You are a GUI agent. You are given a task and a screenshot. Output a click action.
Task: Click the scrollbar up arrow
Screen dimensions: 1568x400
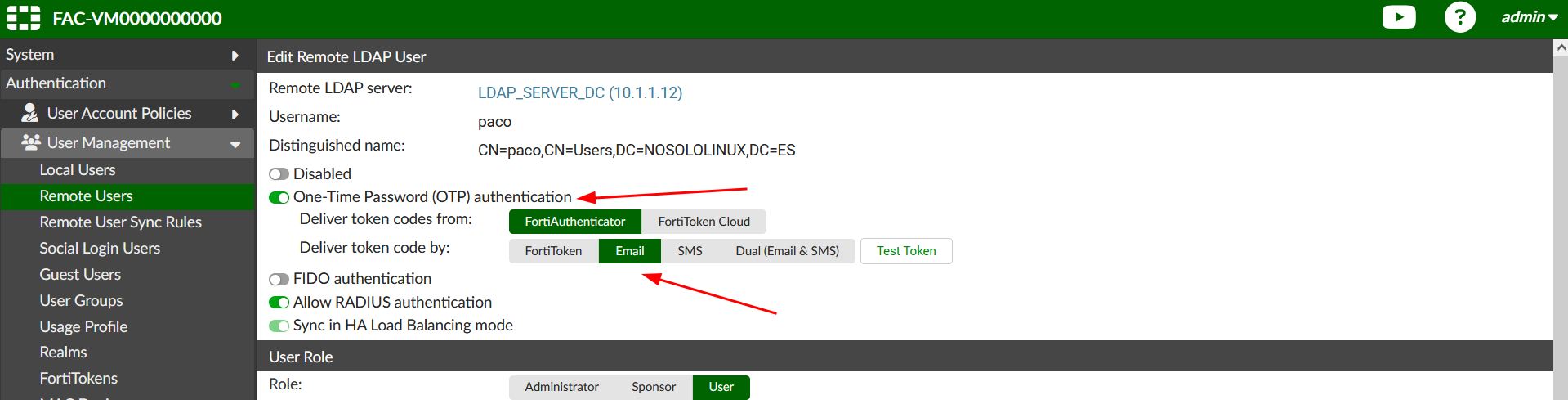1560,47
